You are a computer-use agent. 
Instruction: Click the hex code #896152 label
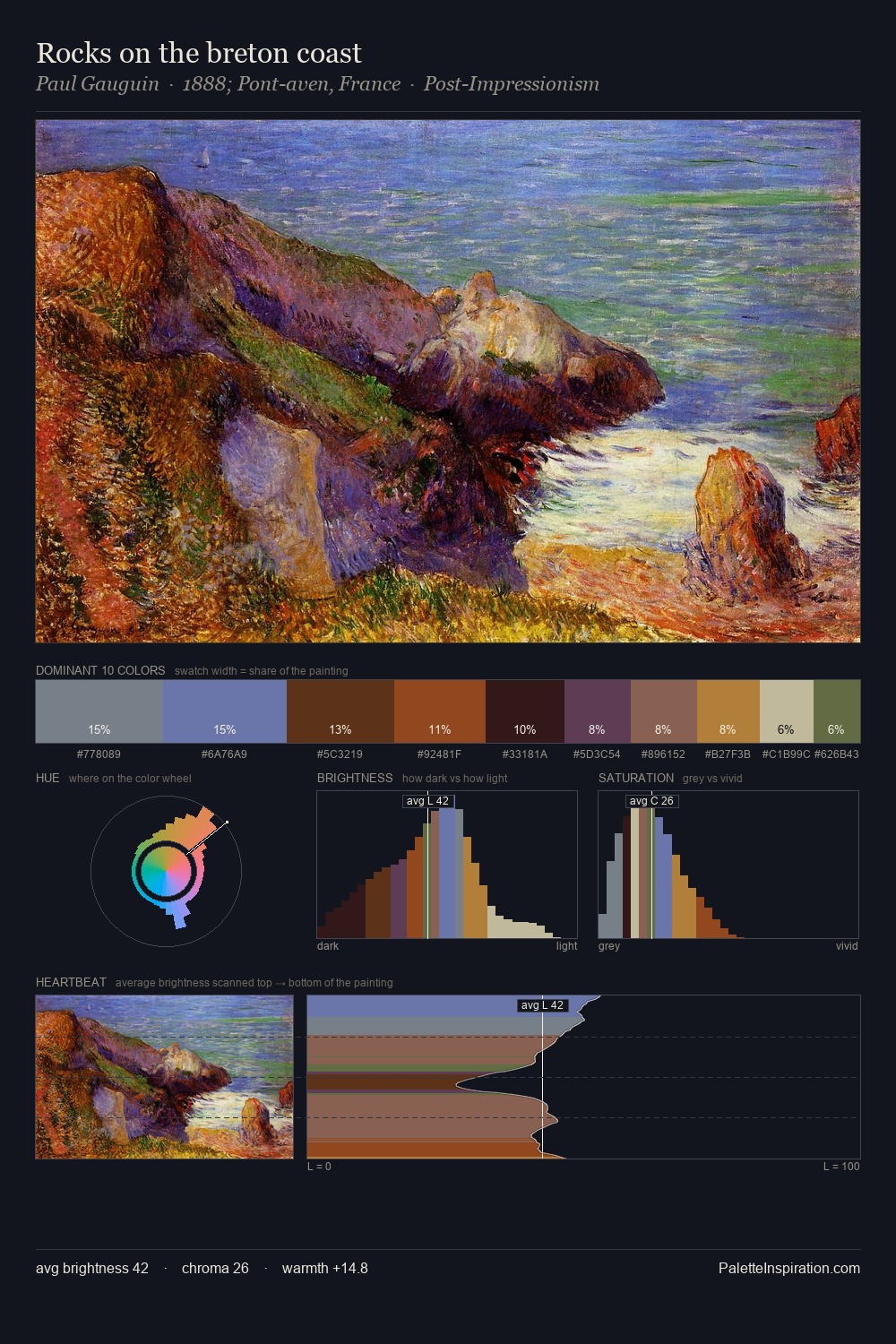pyautogui.click(x=663, y=754)
